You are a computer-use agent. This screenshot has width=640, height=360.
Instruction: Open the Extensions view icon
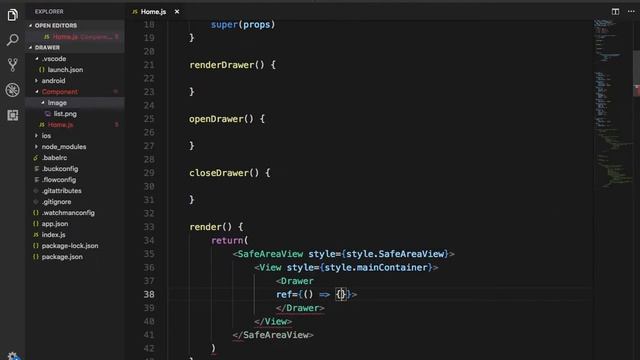[12, 115]
